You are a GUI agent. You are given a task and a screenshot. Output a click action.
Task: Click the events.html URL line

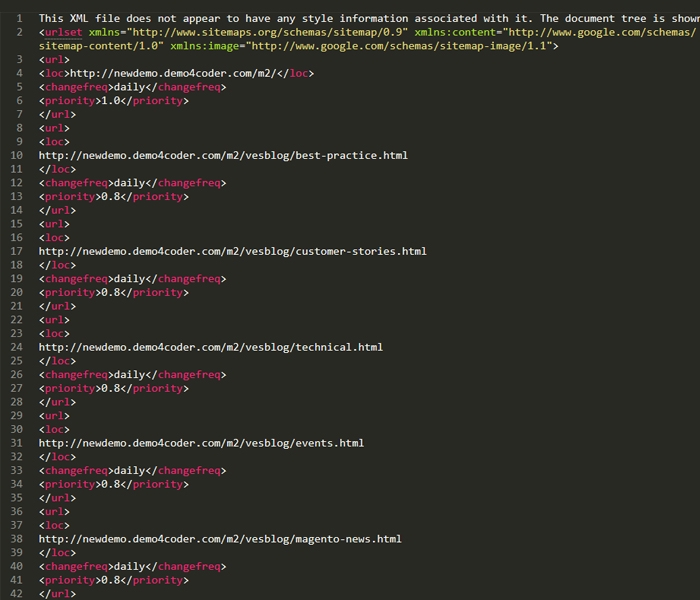(201, 443)
